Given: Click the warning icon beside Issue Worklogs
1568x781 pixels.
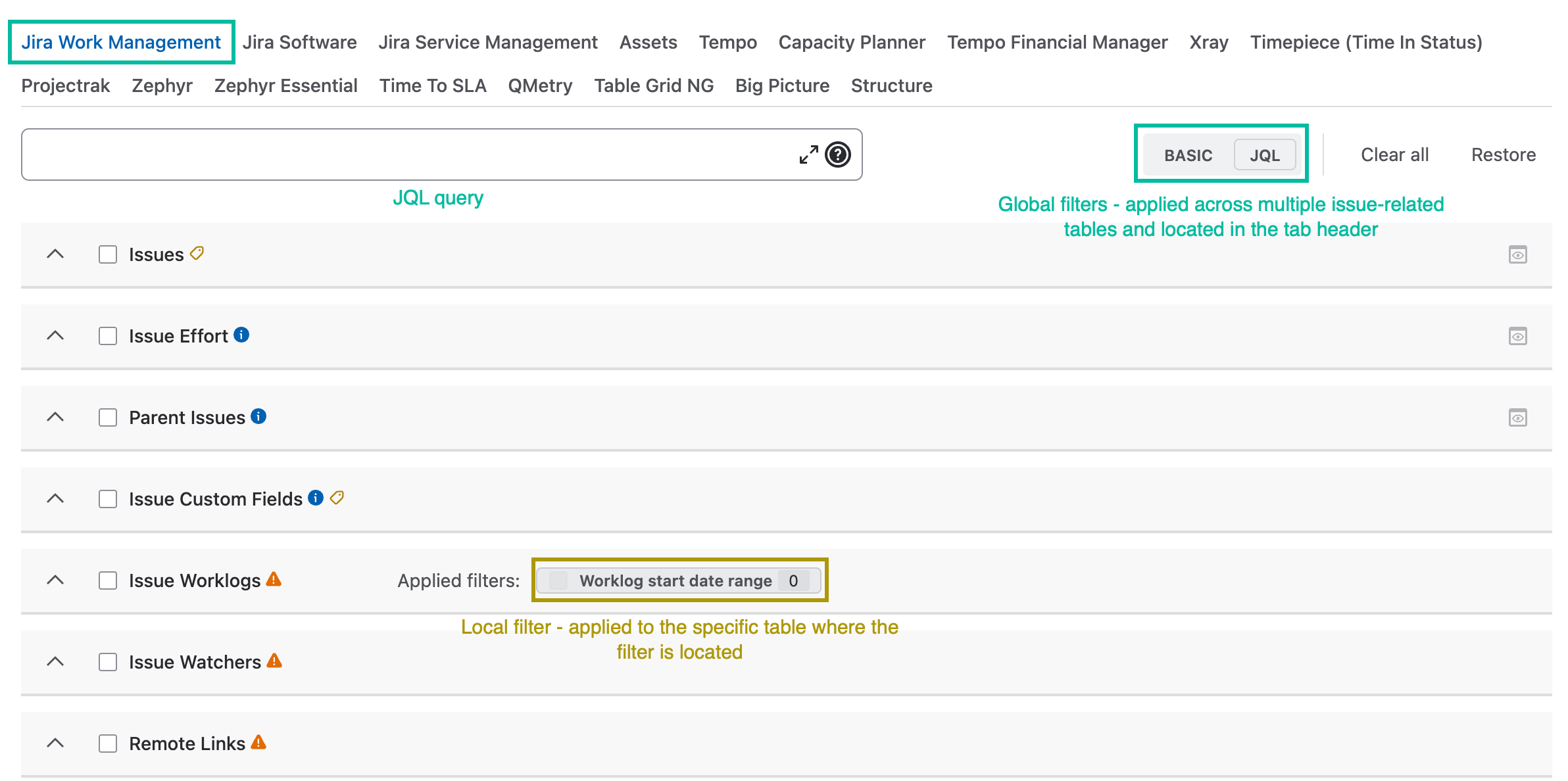Looking at the screenshot, I should pyautogui.click(x=274, y=579).
